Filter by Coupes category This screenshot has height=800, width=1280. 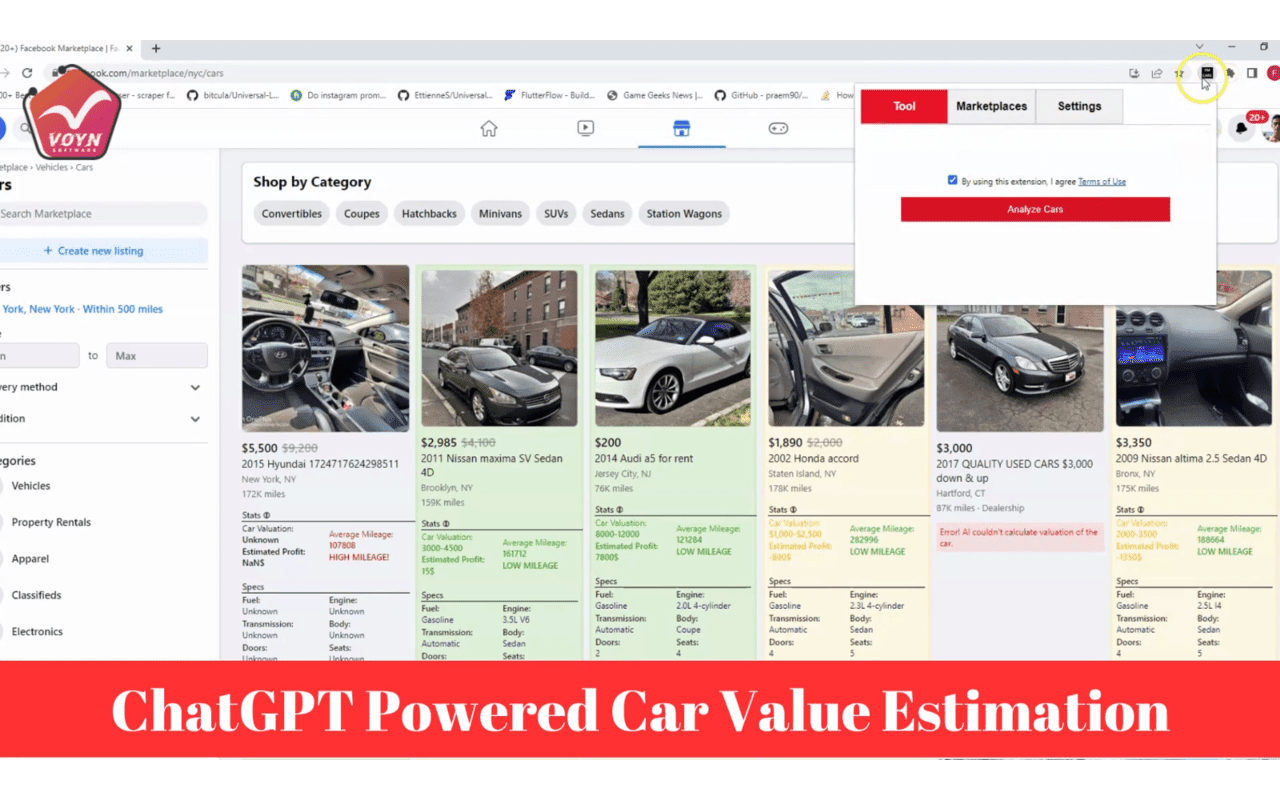[362, 214]
